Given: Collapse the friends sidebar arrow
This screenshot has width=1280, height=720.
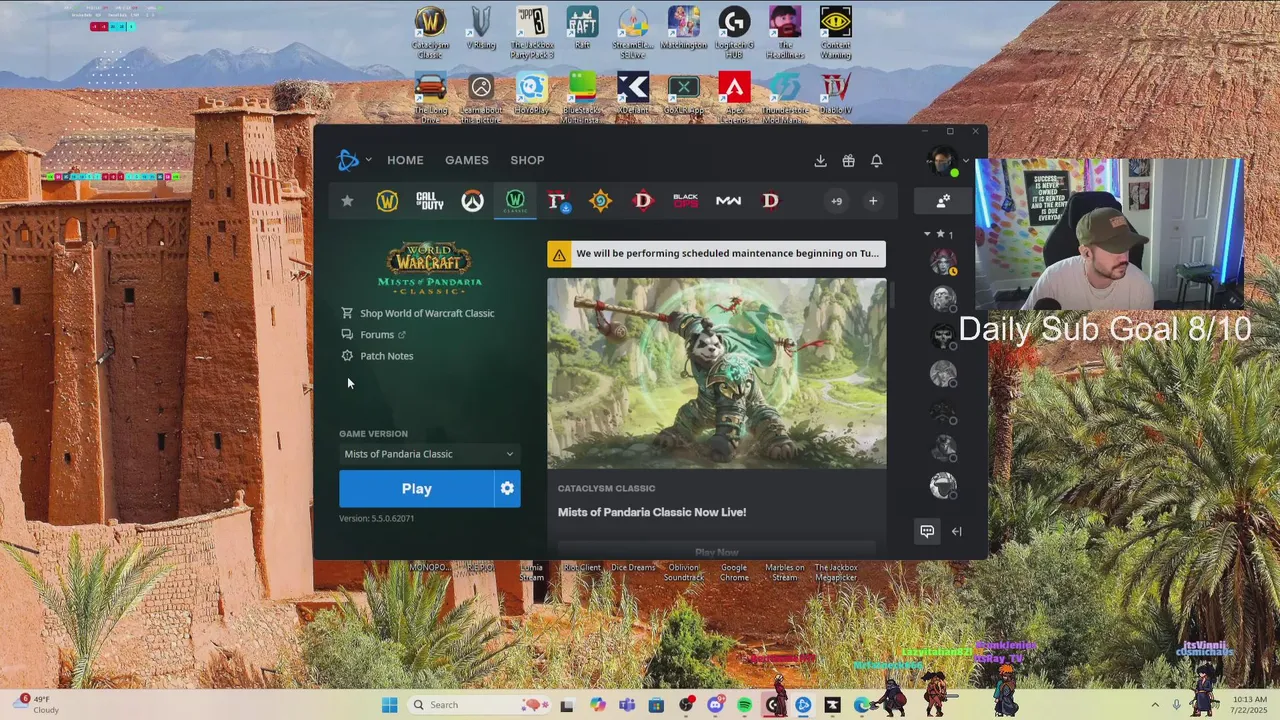Looking at the screenshot, I should pyautogui.click(x=957, y=532).
